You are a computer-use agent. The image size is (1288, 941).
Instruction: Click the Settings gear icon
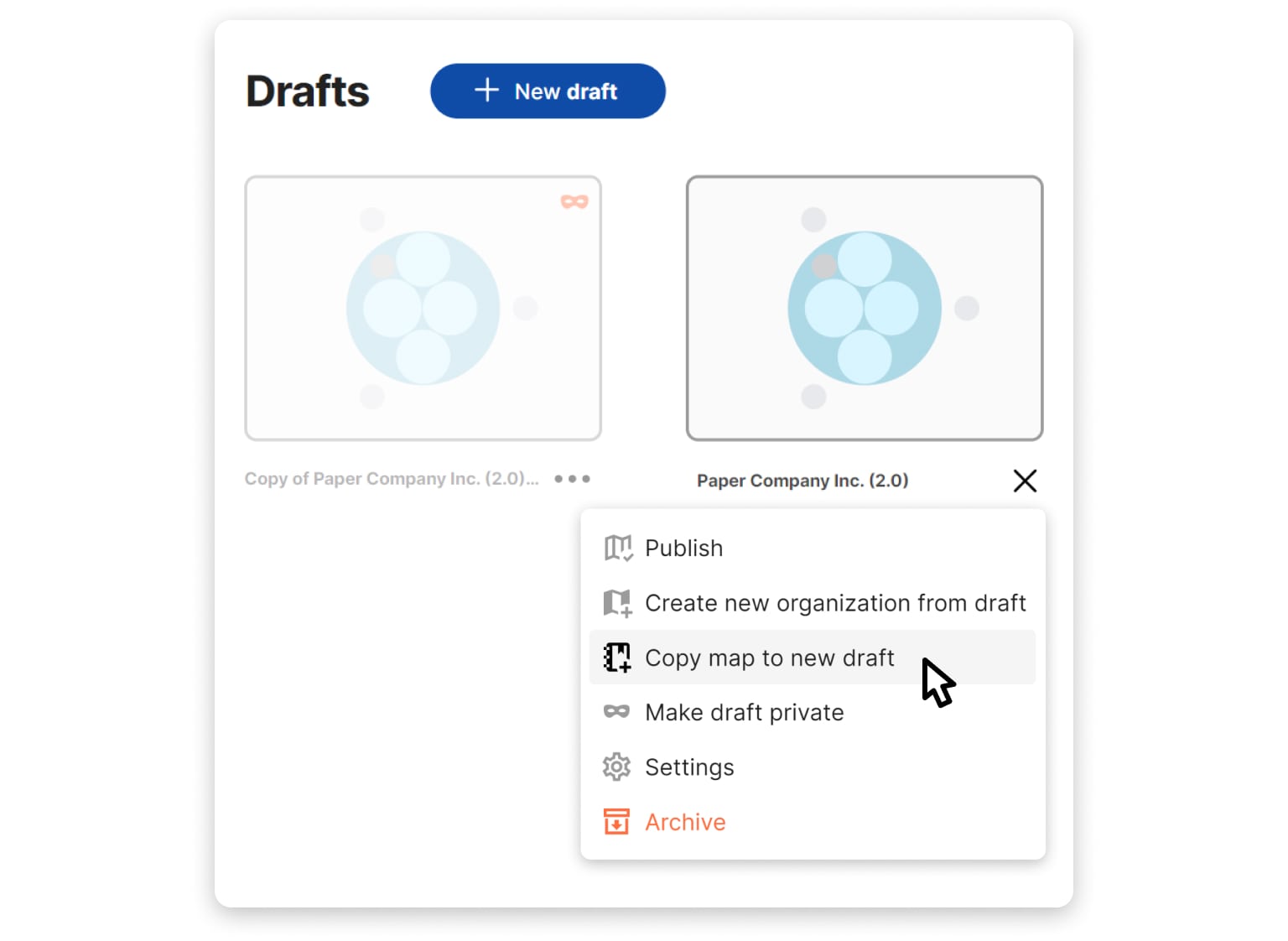click(616, 767)
